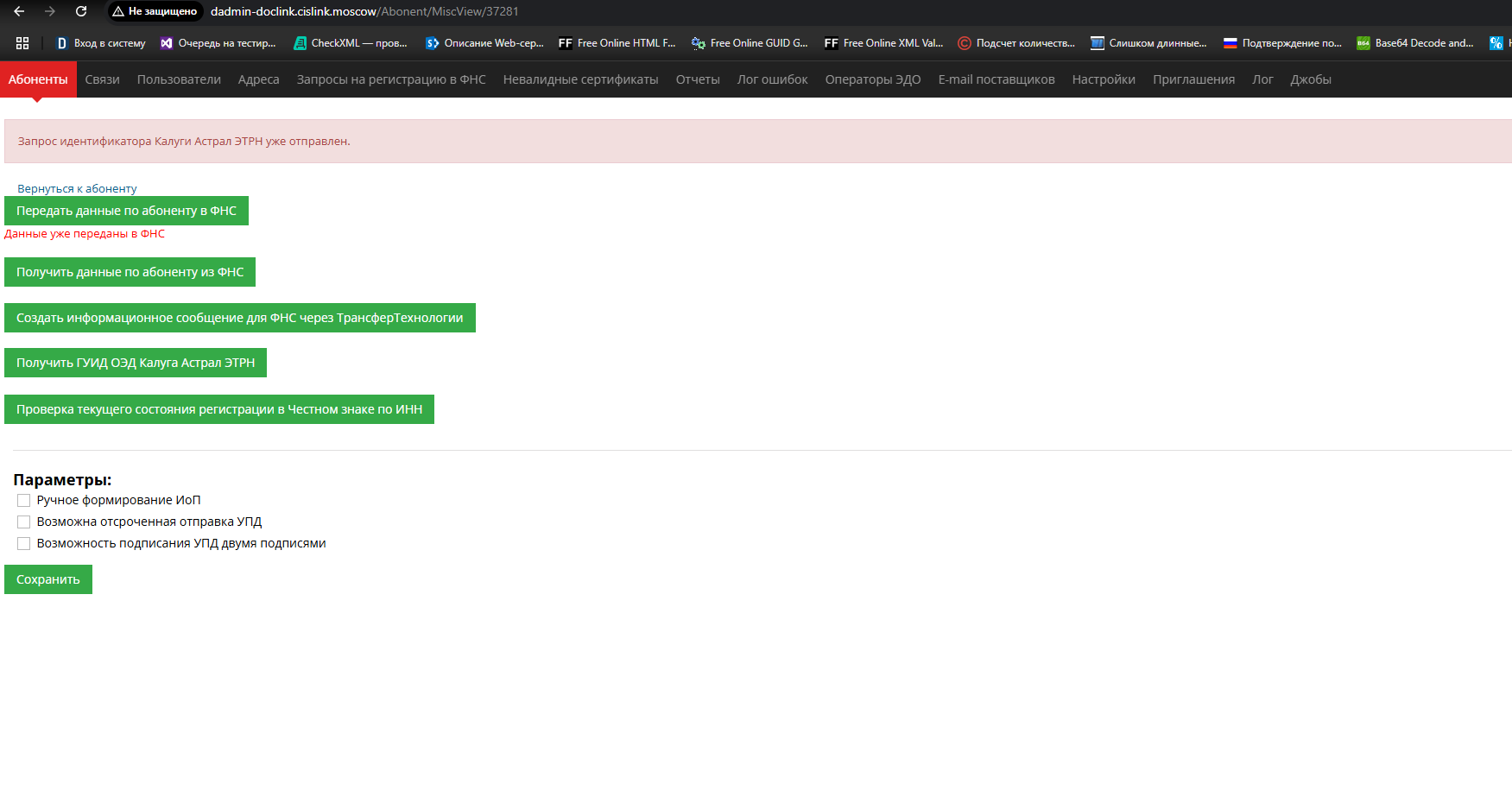Click 'Получить данные по абоненту из ФНС' button
Image resolution: width=1512 pixels, height=797 pixels.
click(x=130, y=272)
